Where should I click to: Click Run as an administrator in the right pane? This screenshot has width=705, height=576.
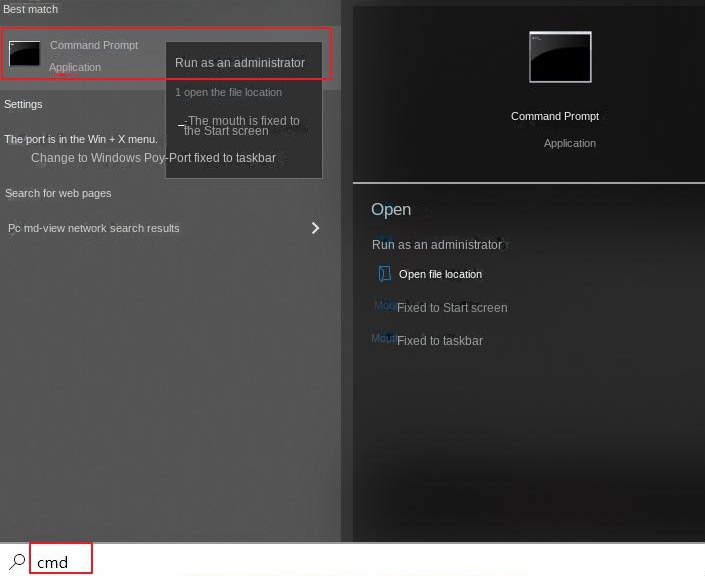point(437,244)
